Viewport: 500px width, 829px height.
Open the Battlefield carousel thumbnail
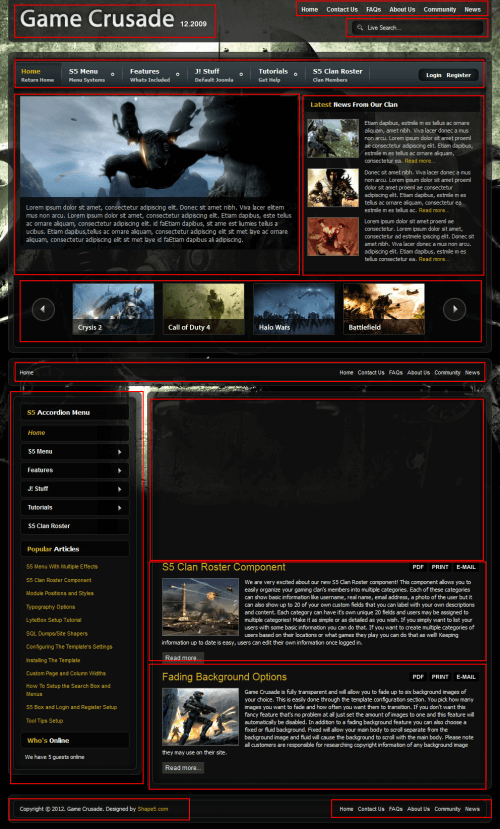[x=384, y=309]
